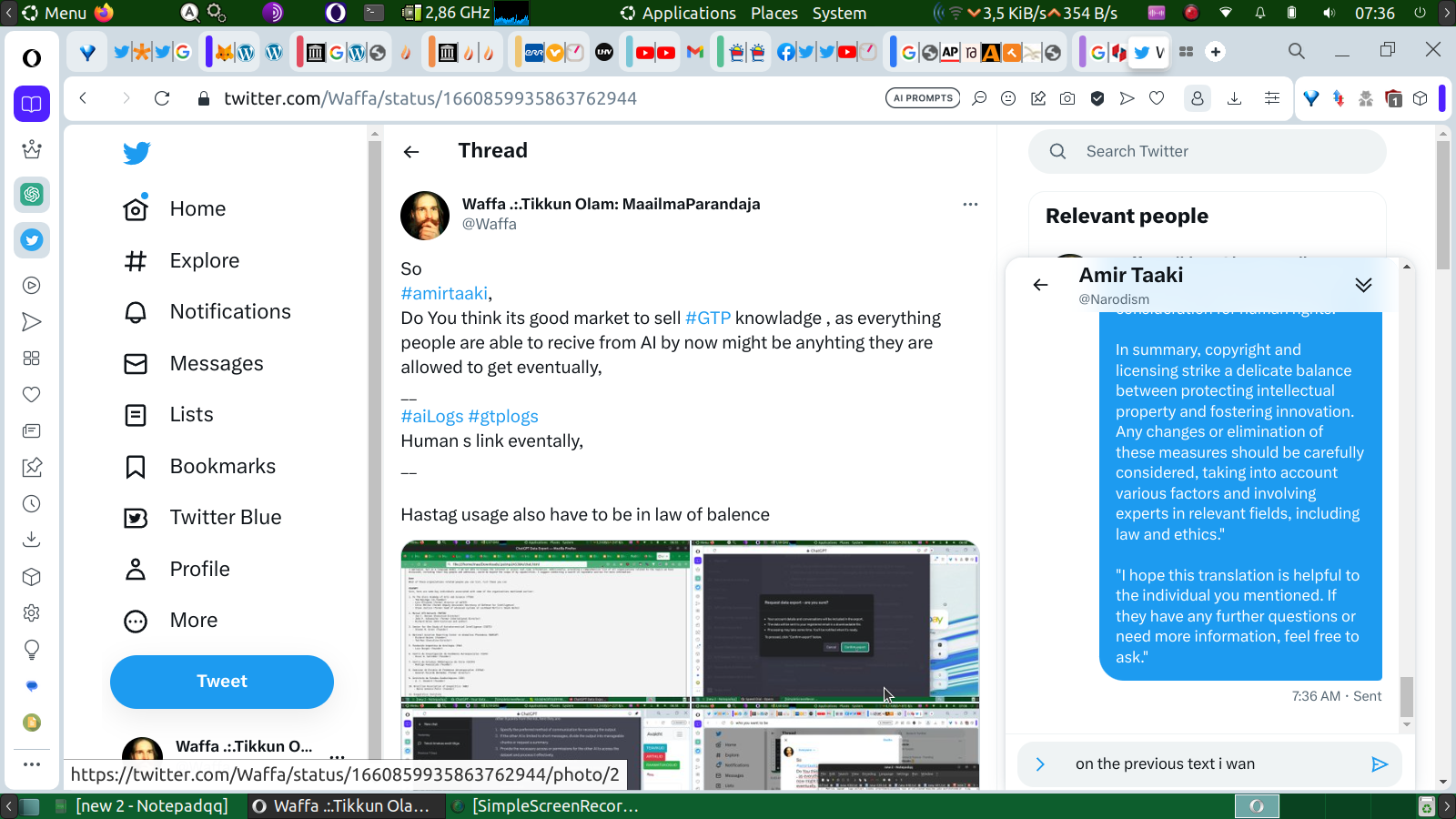Click the AI PROMPTS button
This screenshot has height=819, width=1456.
click(x=923, y=98)
